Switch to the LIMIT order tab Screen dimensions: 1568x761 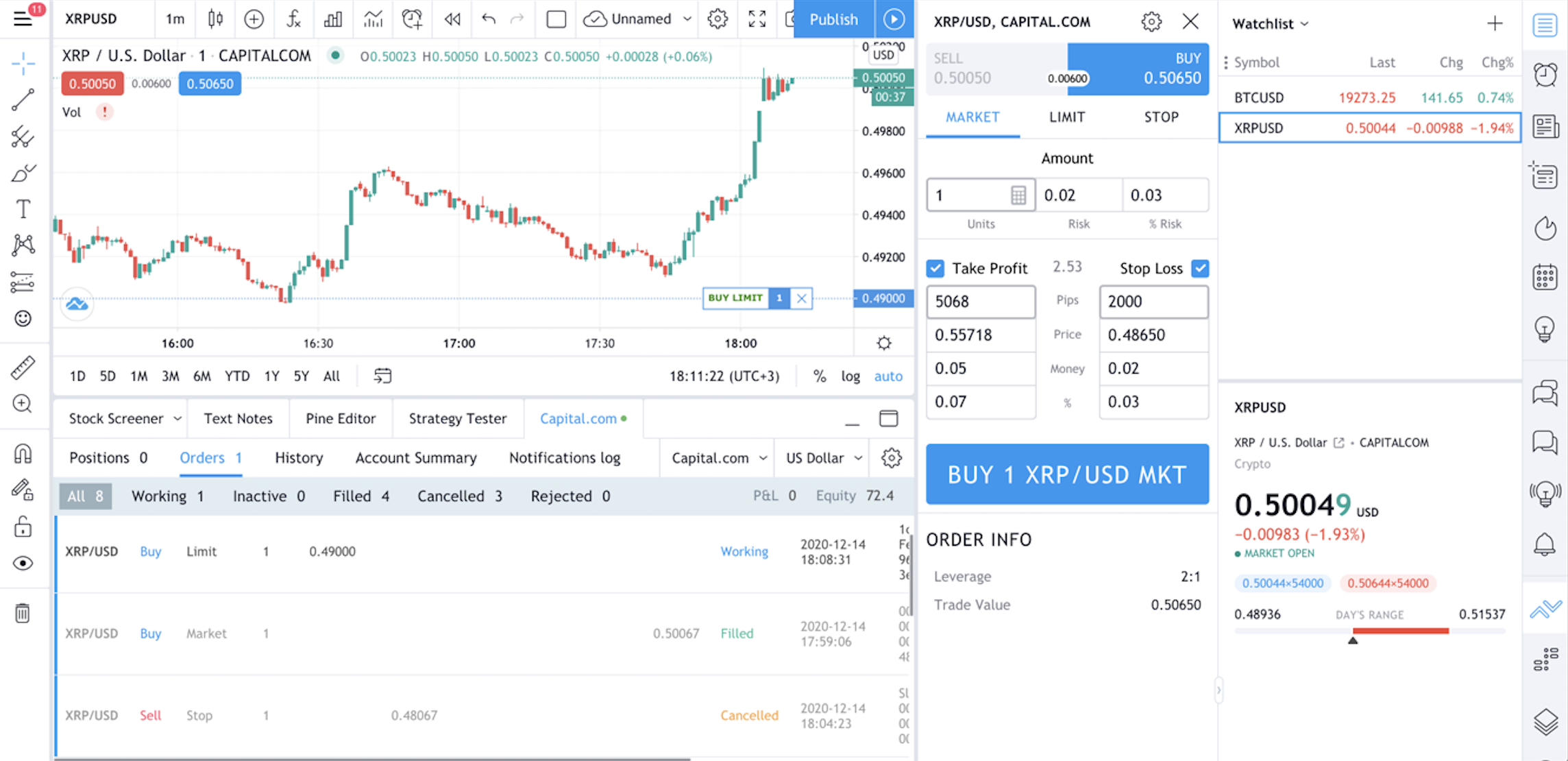point(1067,117)
